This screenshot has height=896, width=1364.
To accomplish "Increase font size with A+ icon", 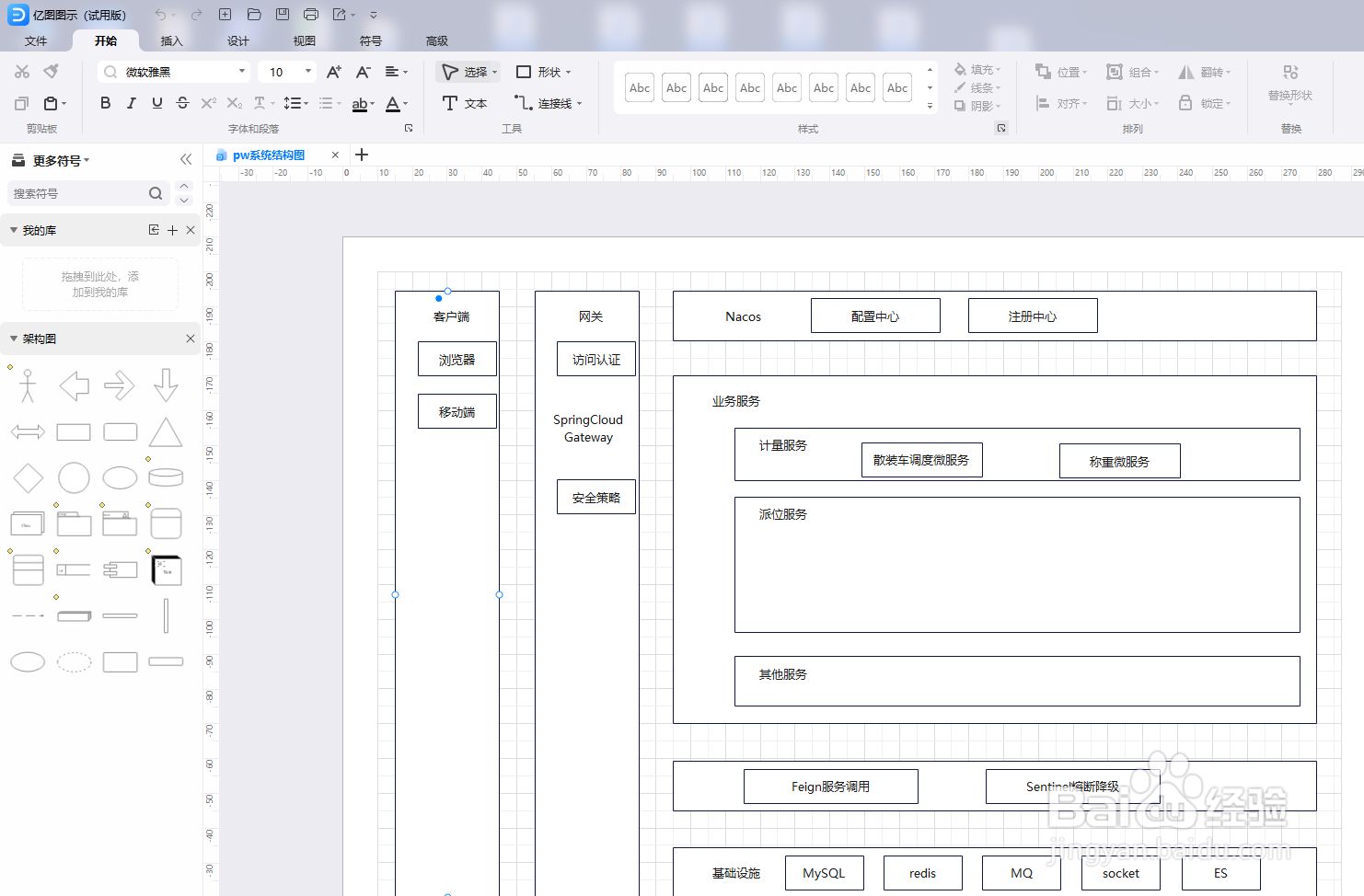I will [x=334, y=72].
